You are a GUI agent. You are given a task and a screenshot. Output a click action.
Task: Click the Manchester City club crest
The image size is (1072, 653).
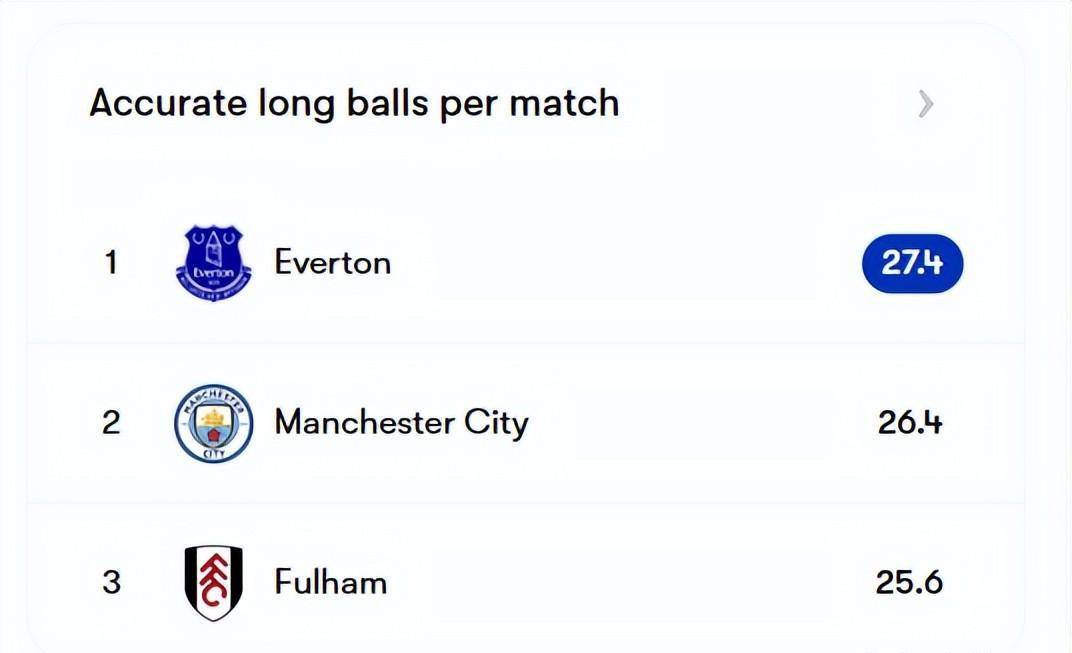click(214, 423)
